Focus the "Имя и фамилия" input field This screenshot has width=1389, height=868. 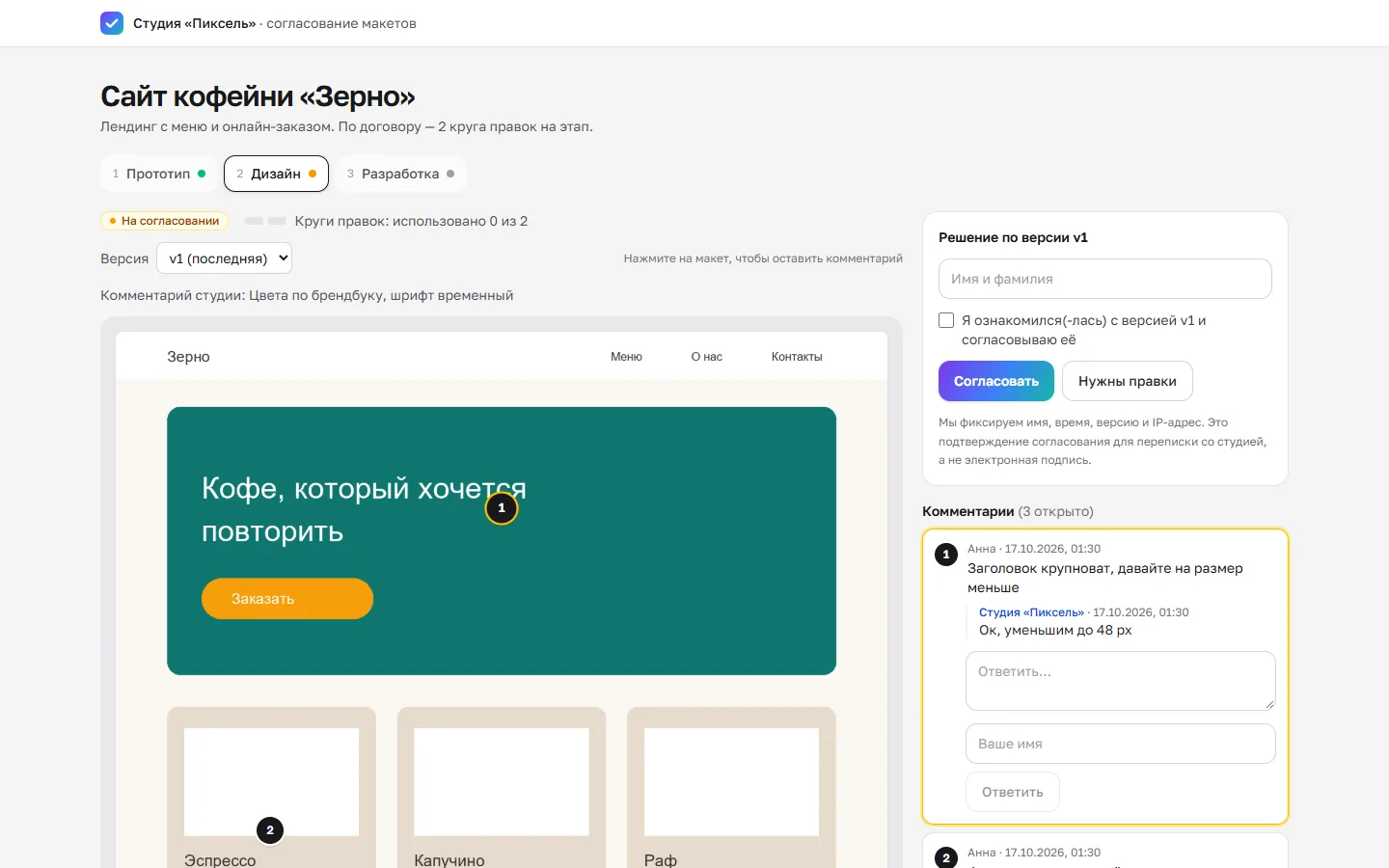coord(1105,279)
